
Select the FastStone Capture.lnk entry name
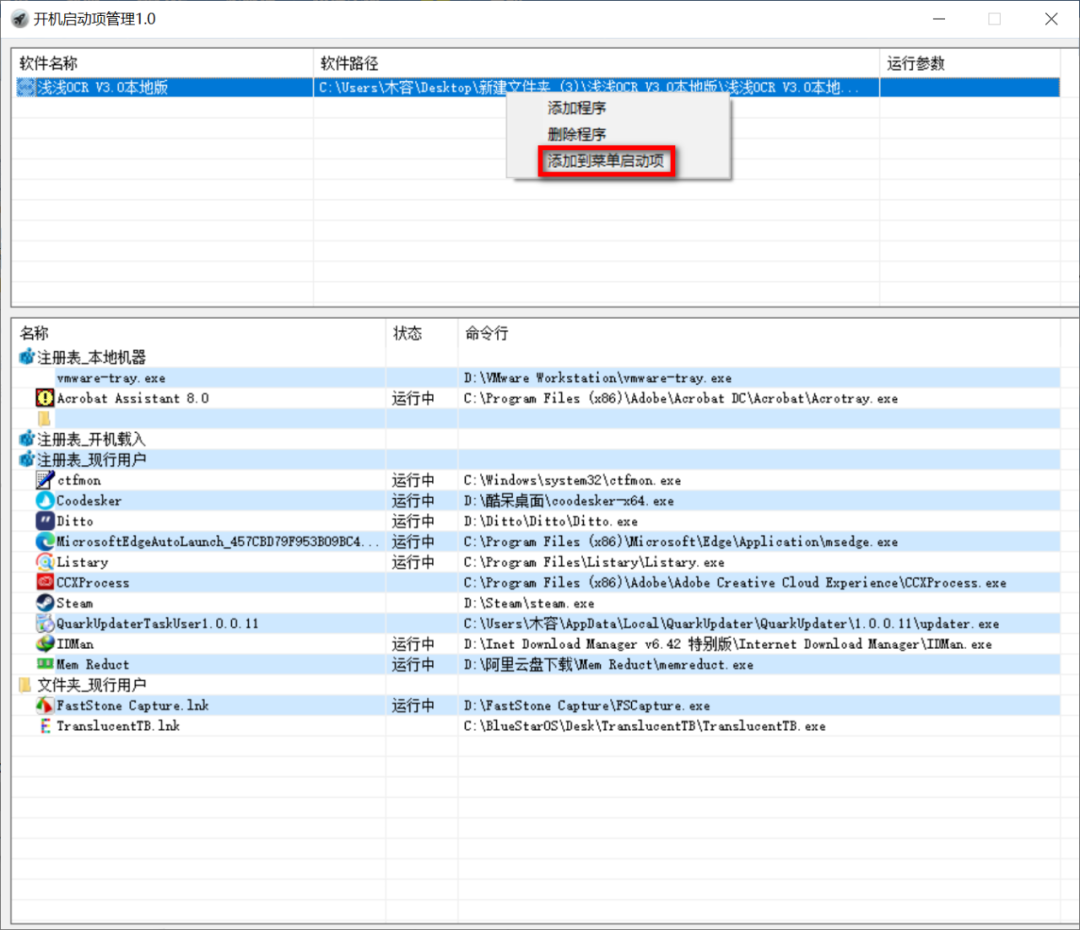(x=132, y=705)
